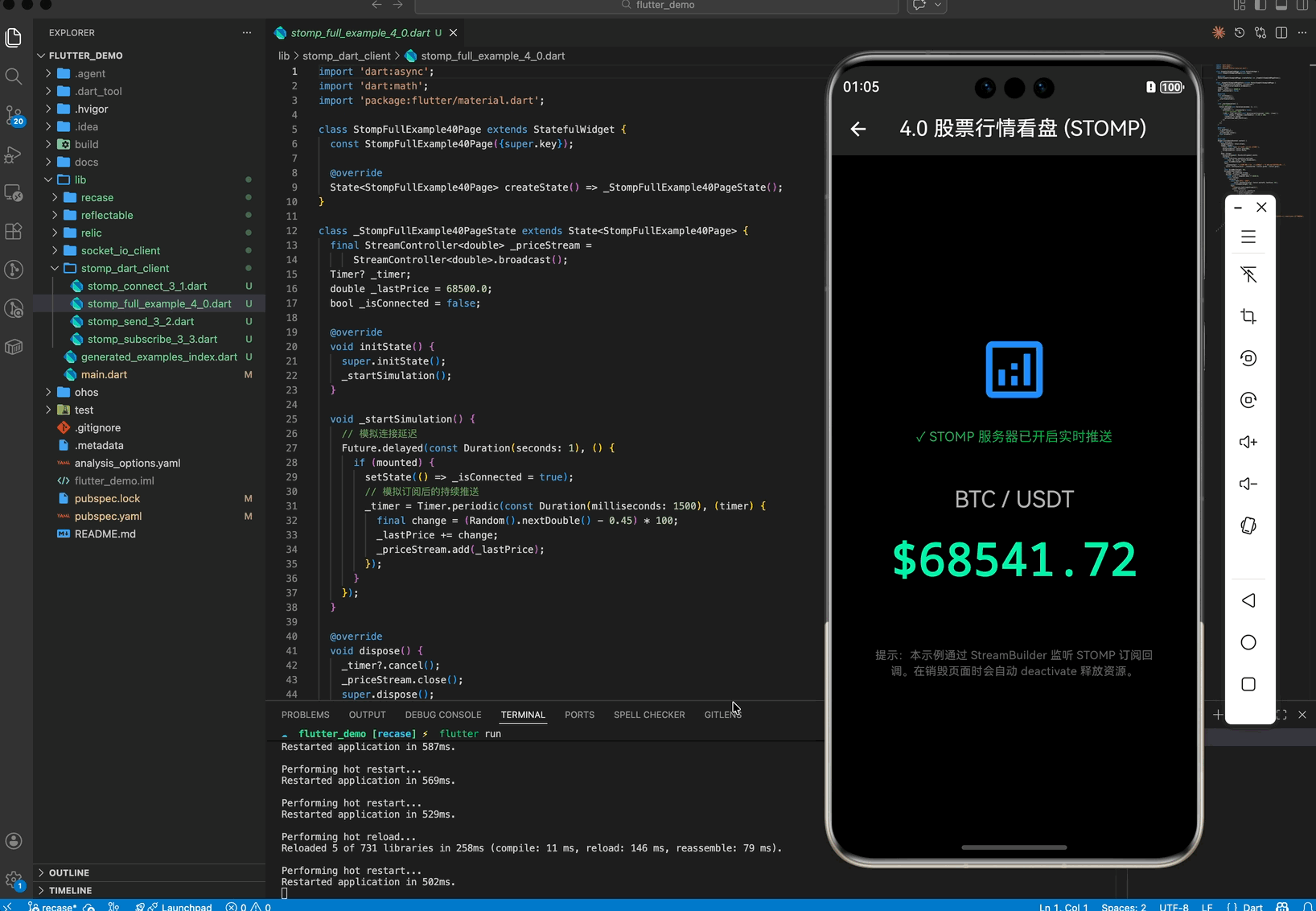The width and height of the screenshot is (1316, 911).
Task: Toggle the secondary side bar layout button
Action: 1302,6
